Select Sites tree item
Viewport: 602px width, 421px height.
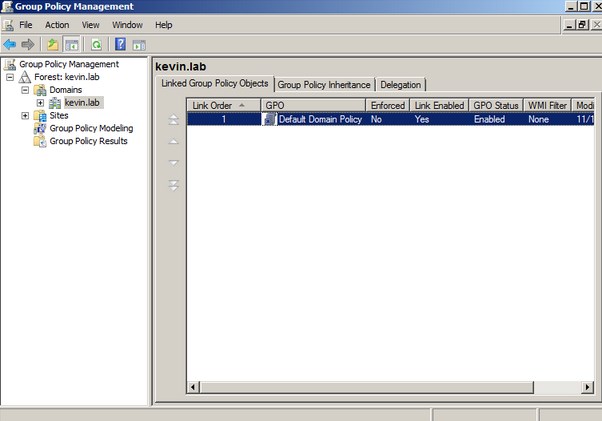point(59,116)
